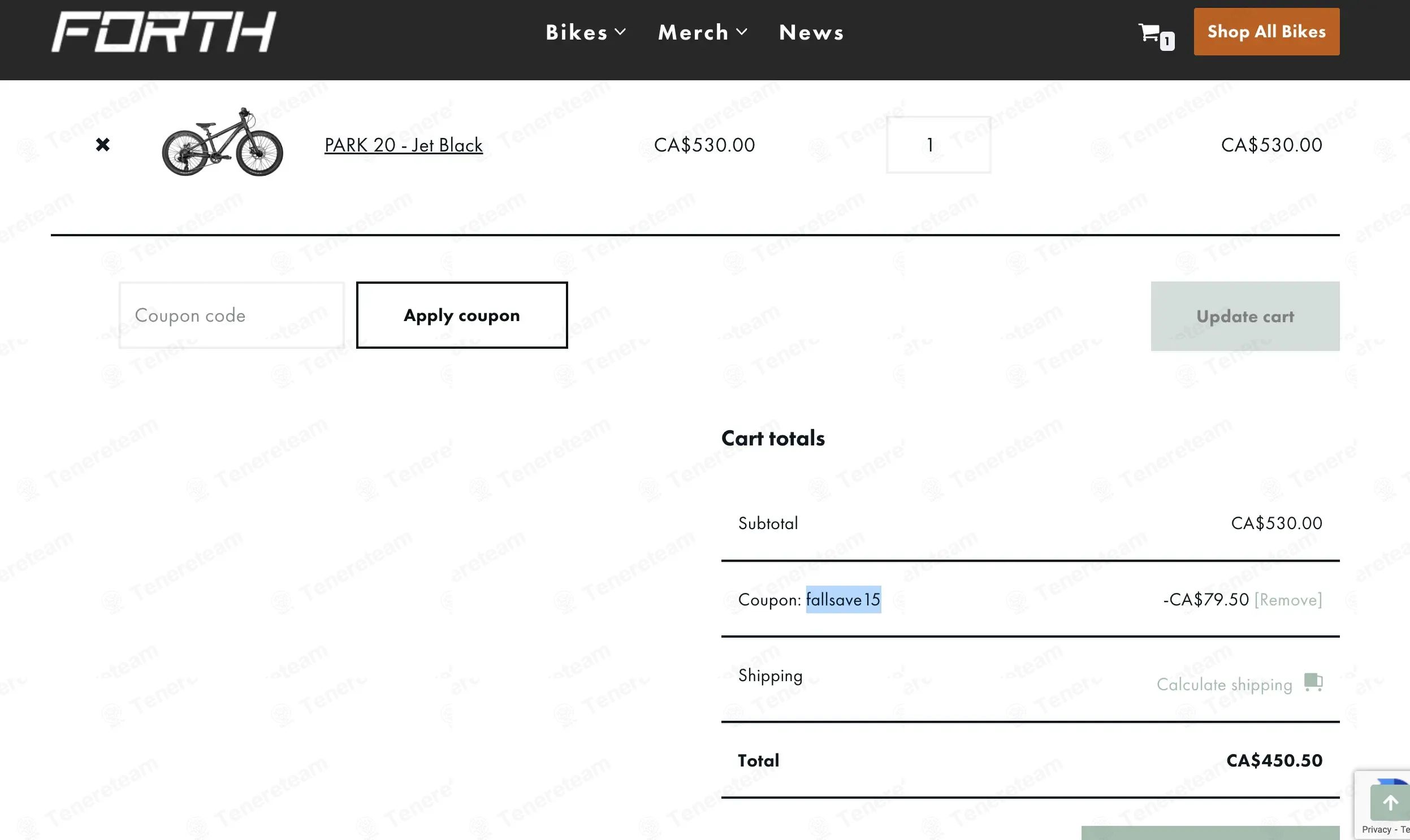Screen dimensions: 1410x840
Task: Click the shipping truck icon
Action: coord(1313,682)
